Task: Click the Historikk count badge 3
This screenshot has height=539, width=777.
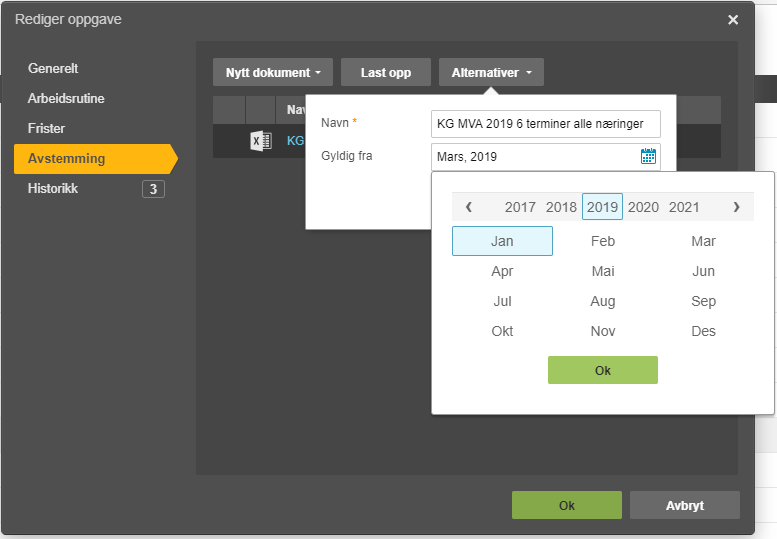Action: 153,189
